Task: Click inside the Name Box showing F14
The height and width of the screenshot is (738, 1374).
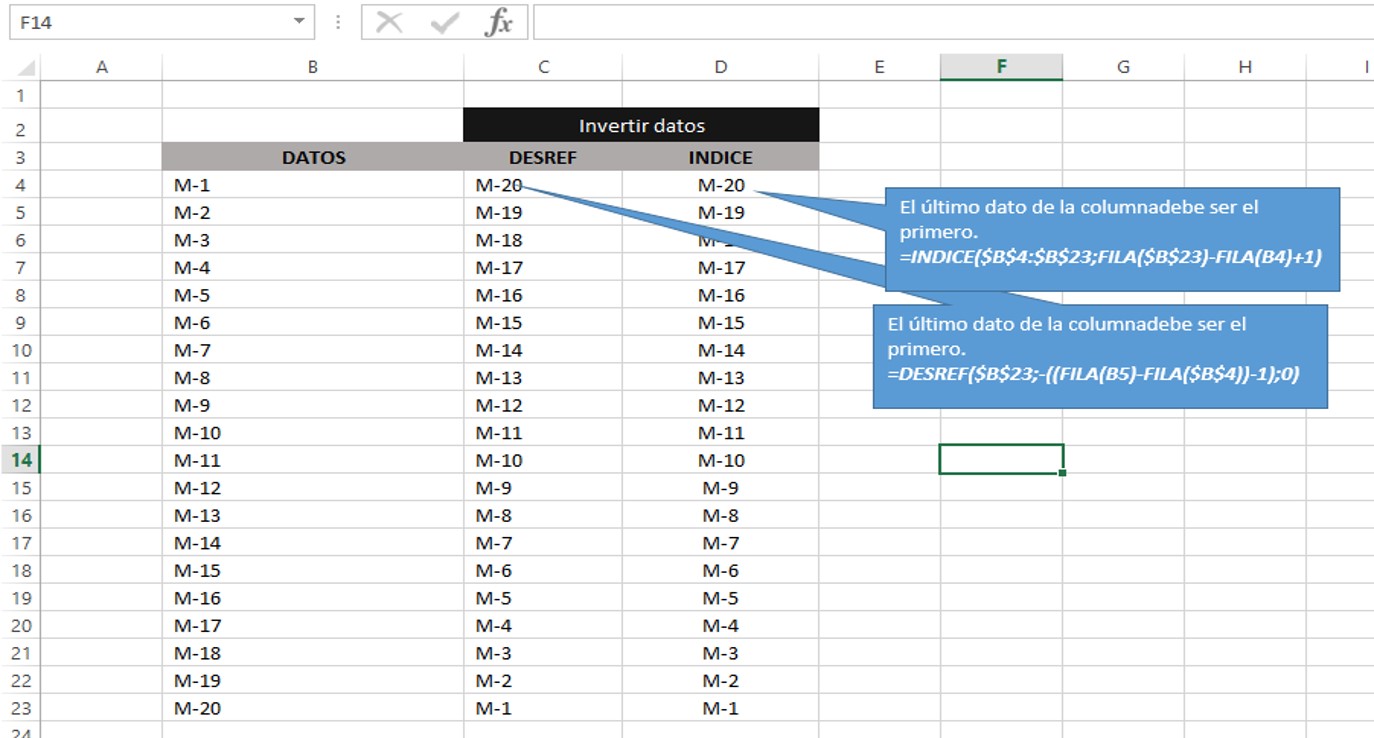Action: pyautogui.click(x=150, y=22)
